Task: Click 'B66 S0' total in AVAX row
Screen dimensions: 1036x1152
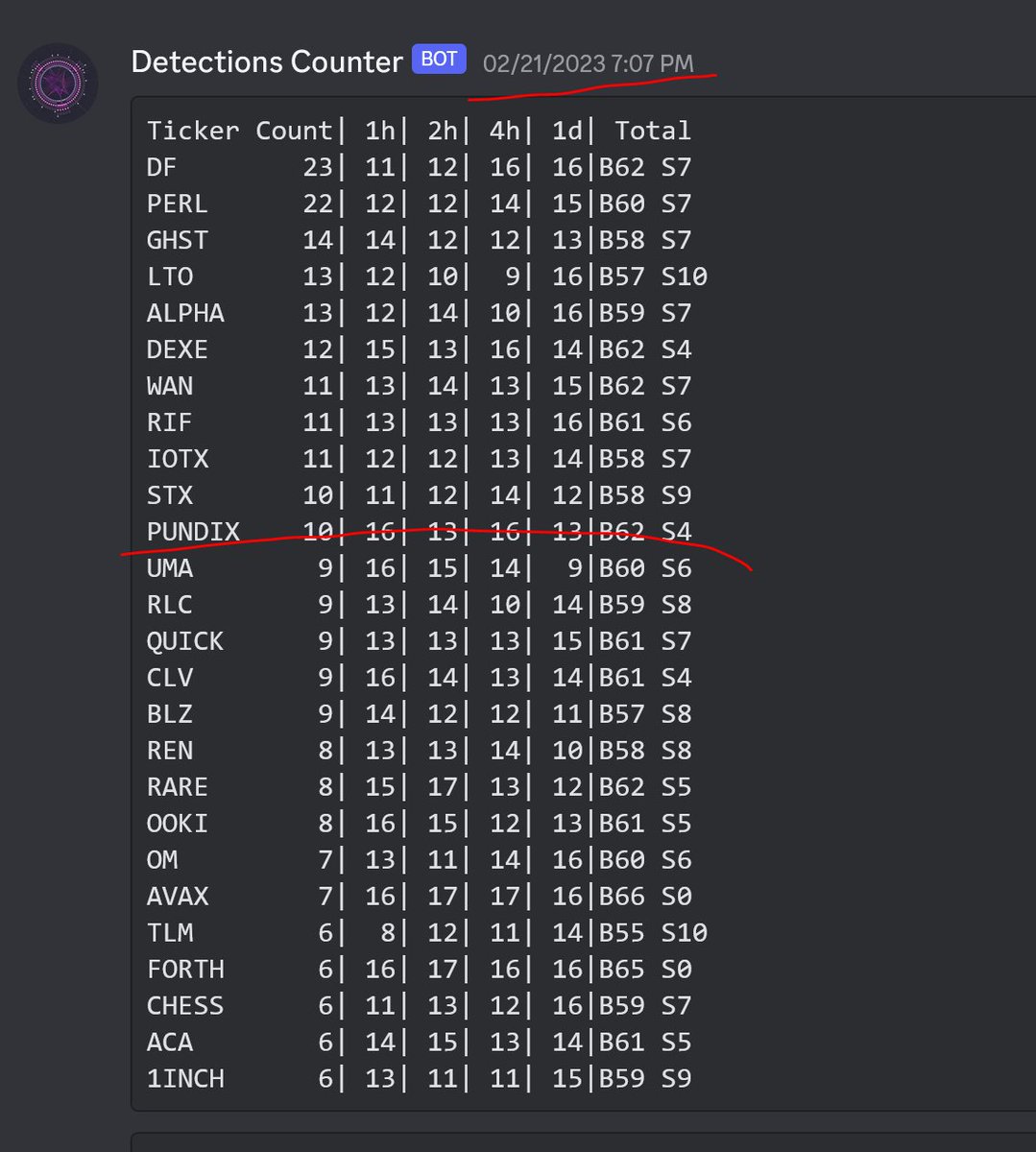Action: (645, 897)
